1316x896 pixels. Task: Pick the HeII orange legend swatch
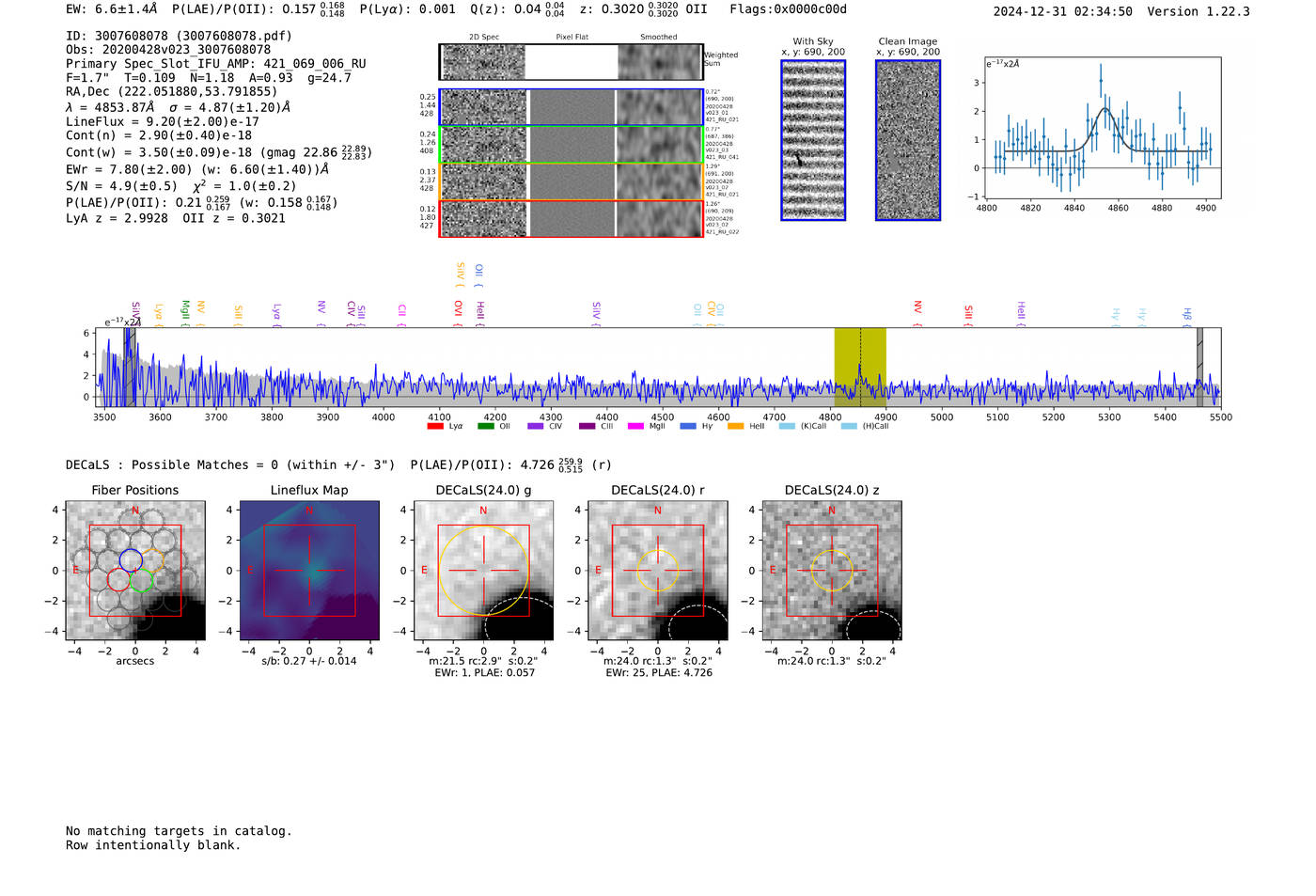(x=735, y=426)
